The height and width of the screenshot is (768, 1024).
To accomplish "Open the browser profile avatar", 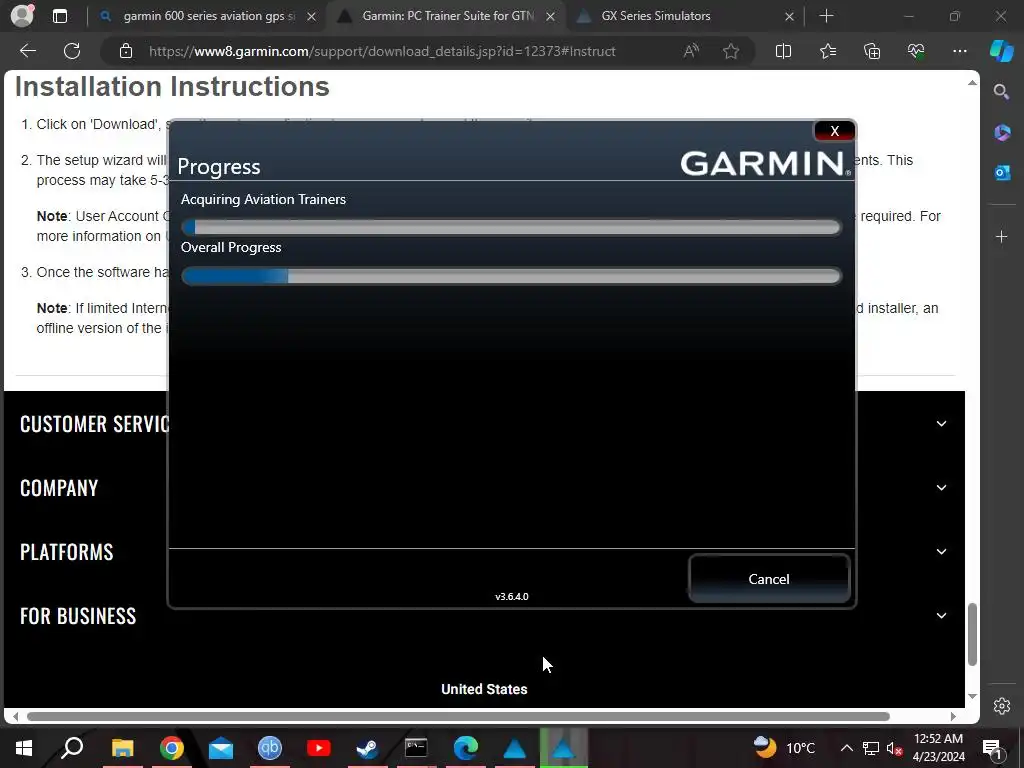I will coord(22,16).
